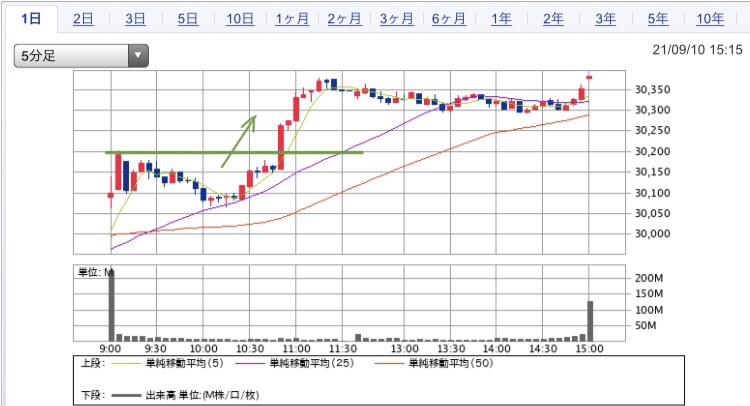
Task: Click the 単純移動平均(50) legend label
Action: [451, 363]
